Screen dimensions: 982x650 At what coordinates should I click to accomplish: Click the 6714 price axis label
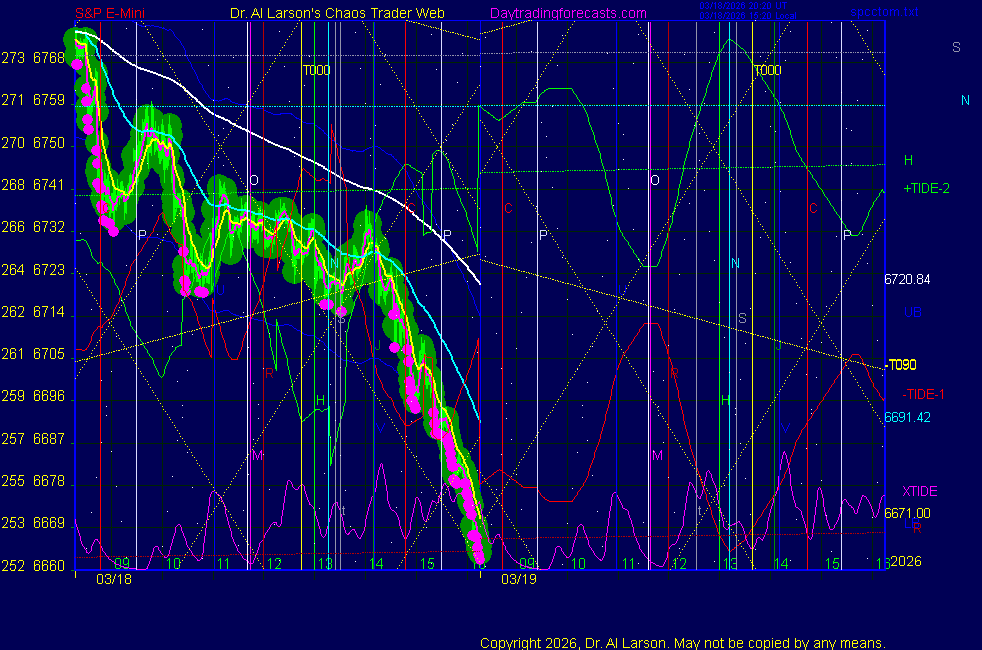(48, 313)
